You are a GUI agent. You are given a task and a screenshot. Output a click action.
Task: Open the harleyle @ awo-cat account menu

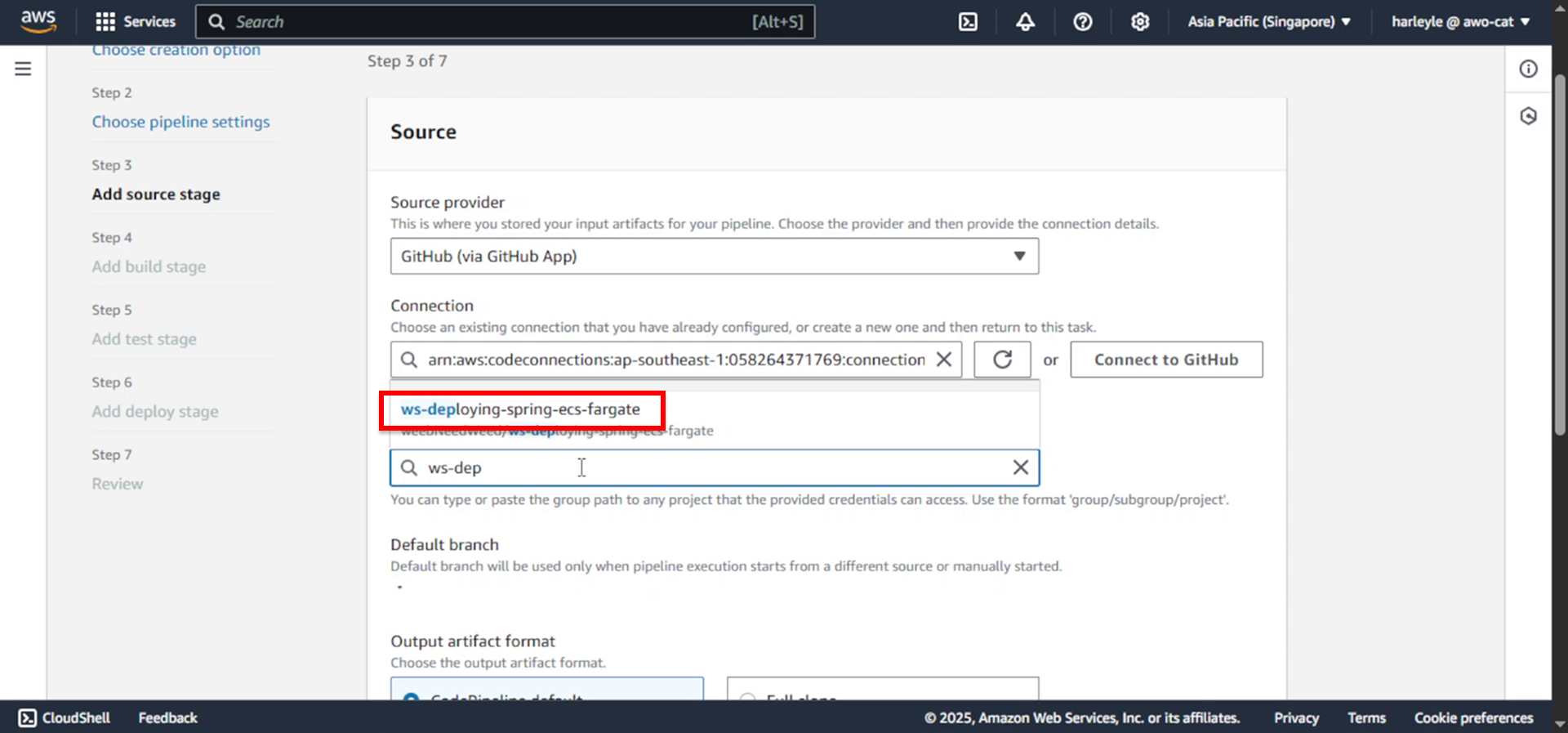1460,22
